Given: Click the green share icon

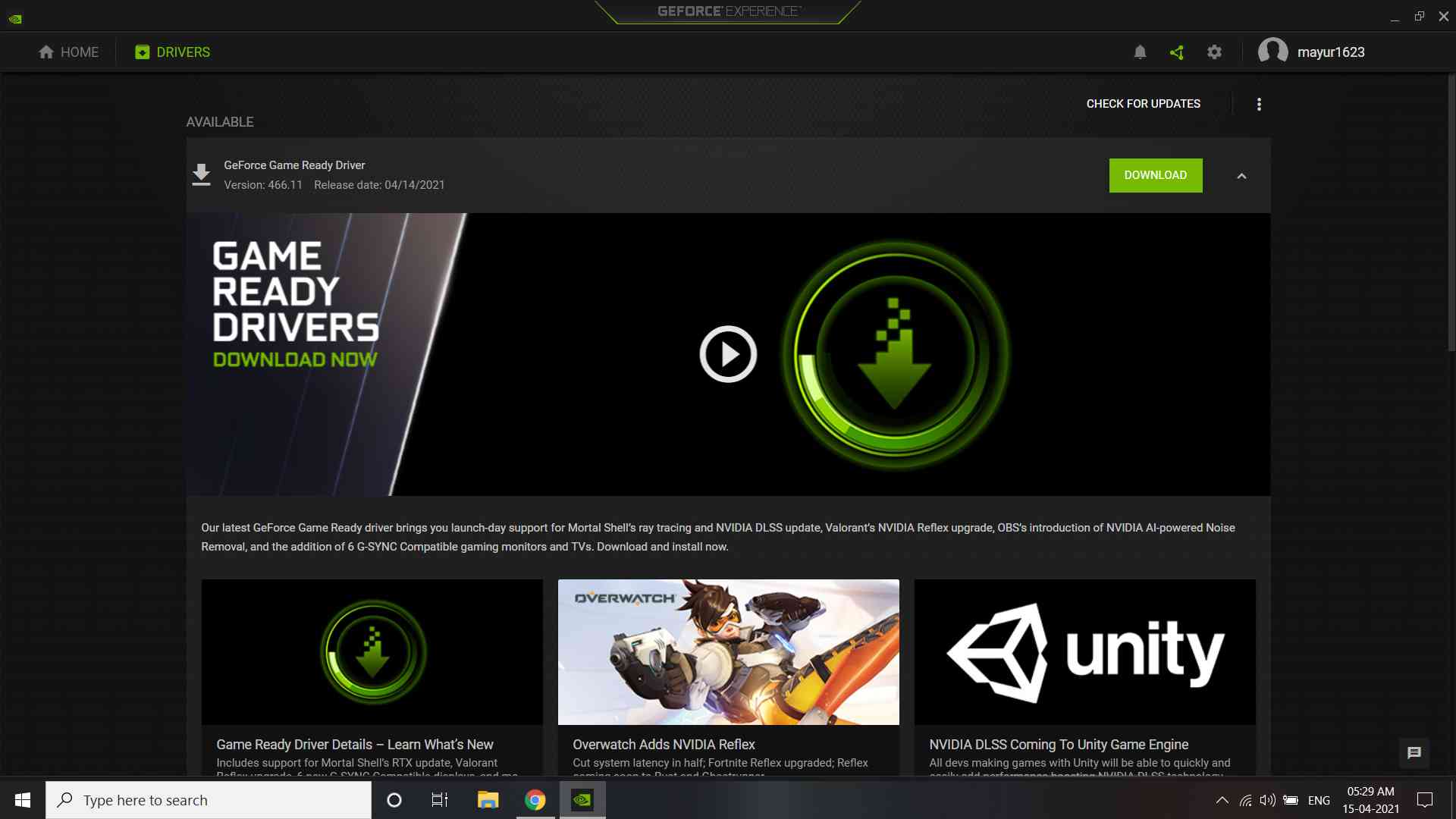Looking at the screenshot, I should (x=1177, y=52).
